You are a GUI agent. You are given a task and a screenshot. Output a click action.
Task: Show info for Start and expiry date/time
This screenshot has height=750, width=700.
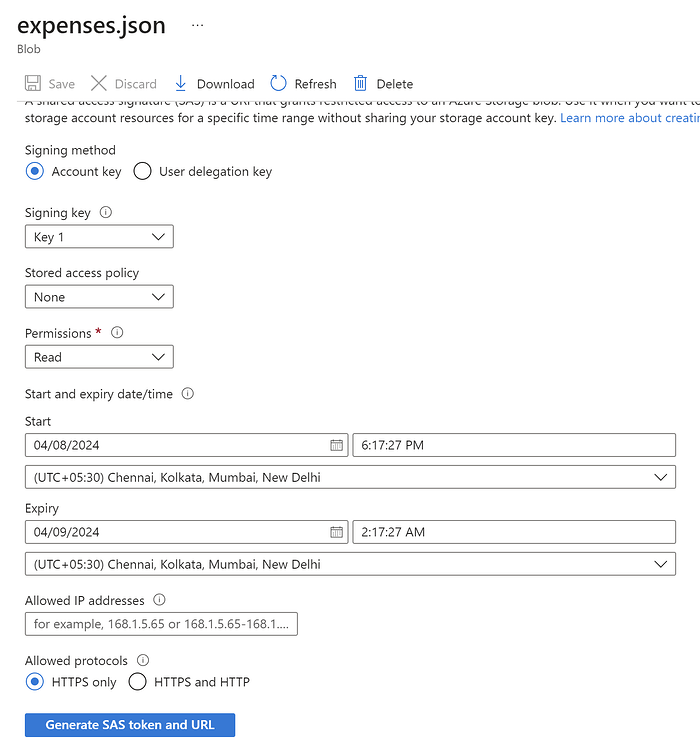(188, 394)
